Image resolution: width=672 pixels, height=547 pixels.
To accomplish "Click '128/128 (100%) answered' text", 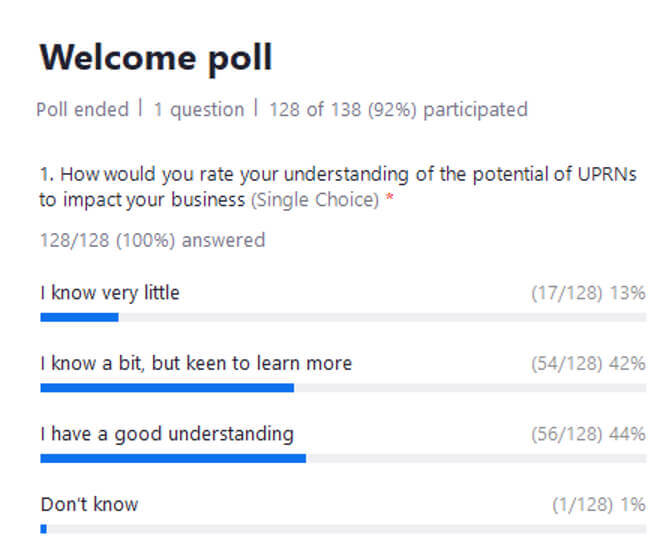I will point(153,240).
